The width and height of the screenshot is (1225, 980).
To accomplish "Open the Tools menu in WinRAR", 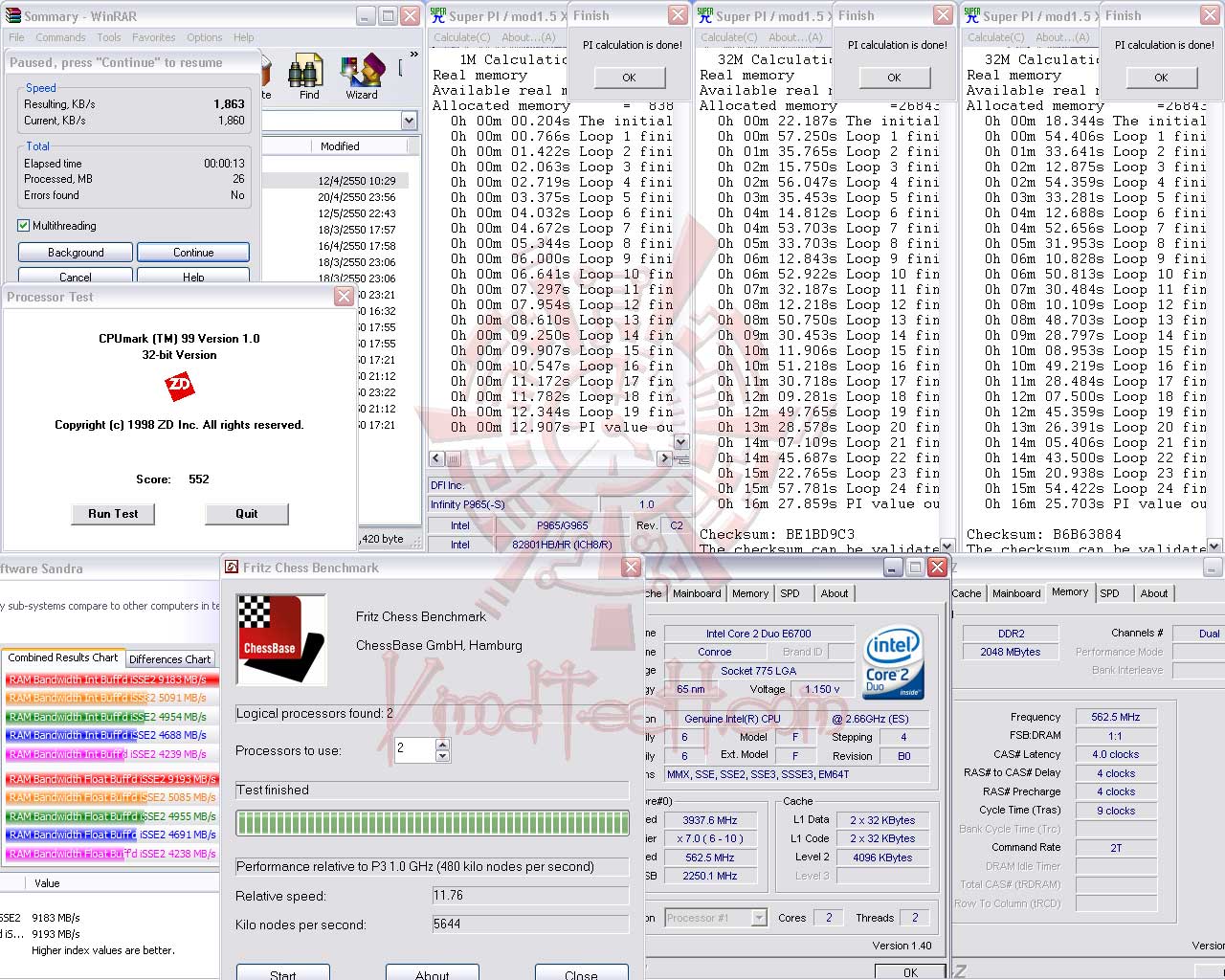I will 109,37.
